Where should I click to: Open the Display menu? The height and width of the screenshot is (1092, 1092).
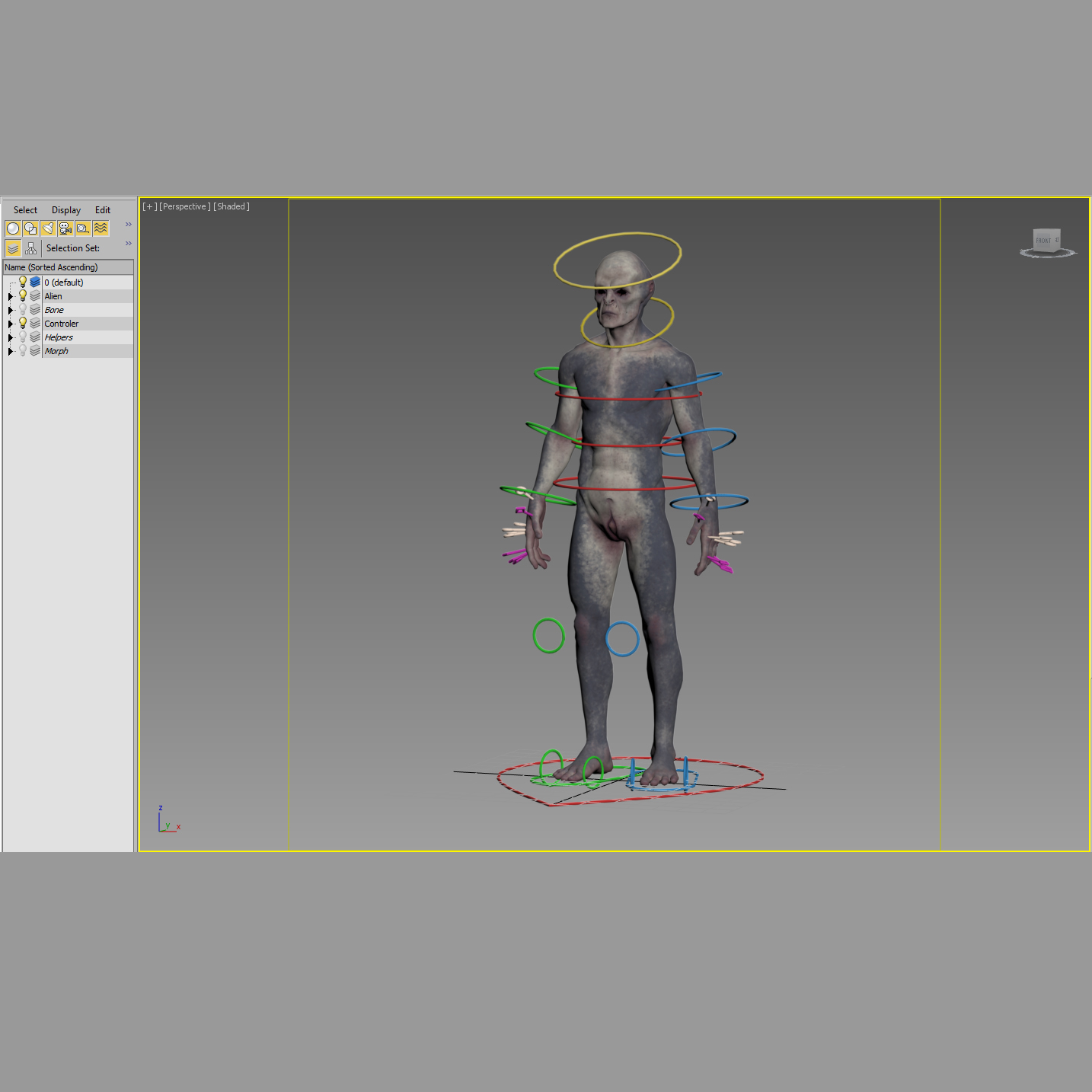[65, 210]
